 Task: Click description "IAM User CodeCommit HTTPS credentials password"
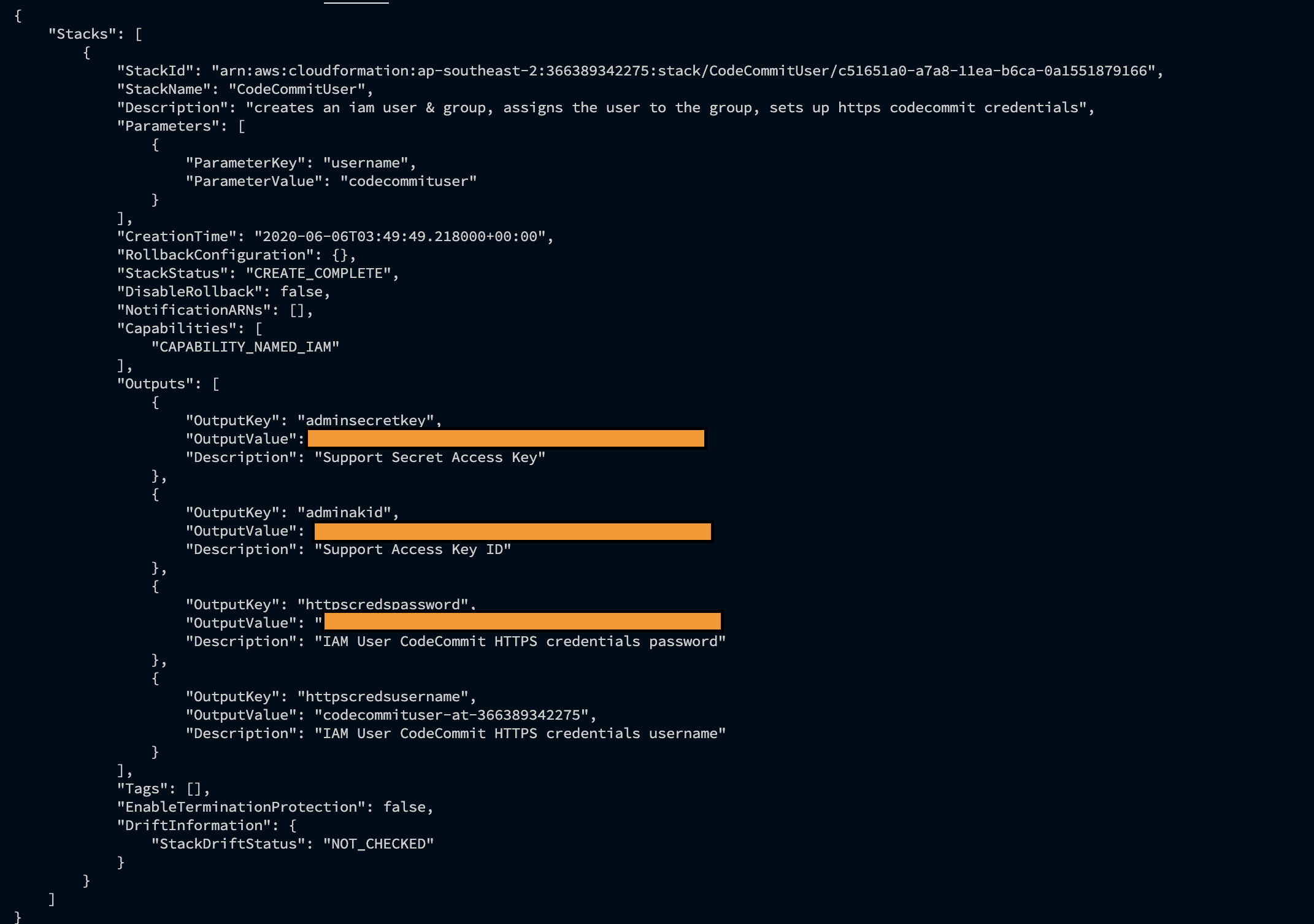point(520,642)
